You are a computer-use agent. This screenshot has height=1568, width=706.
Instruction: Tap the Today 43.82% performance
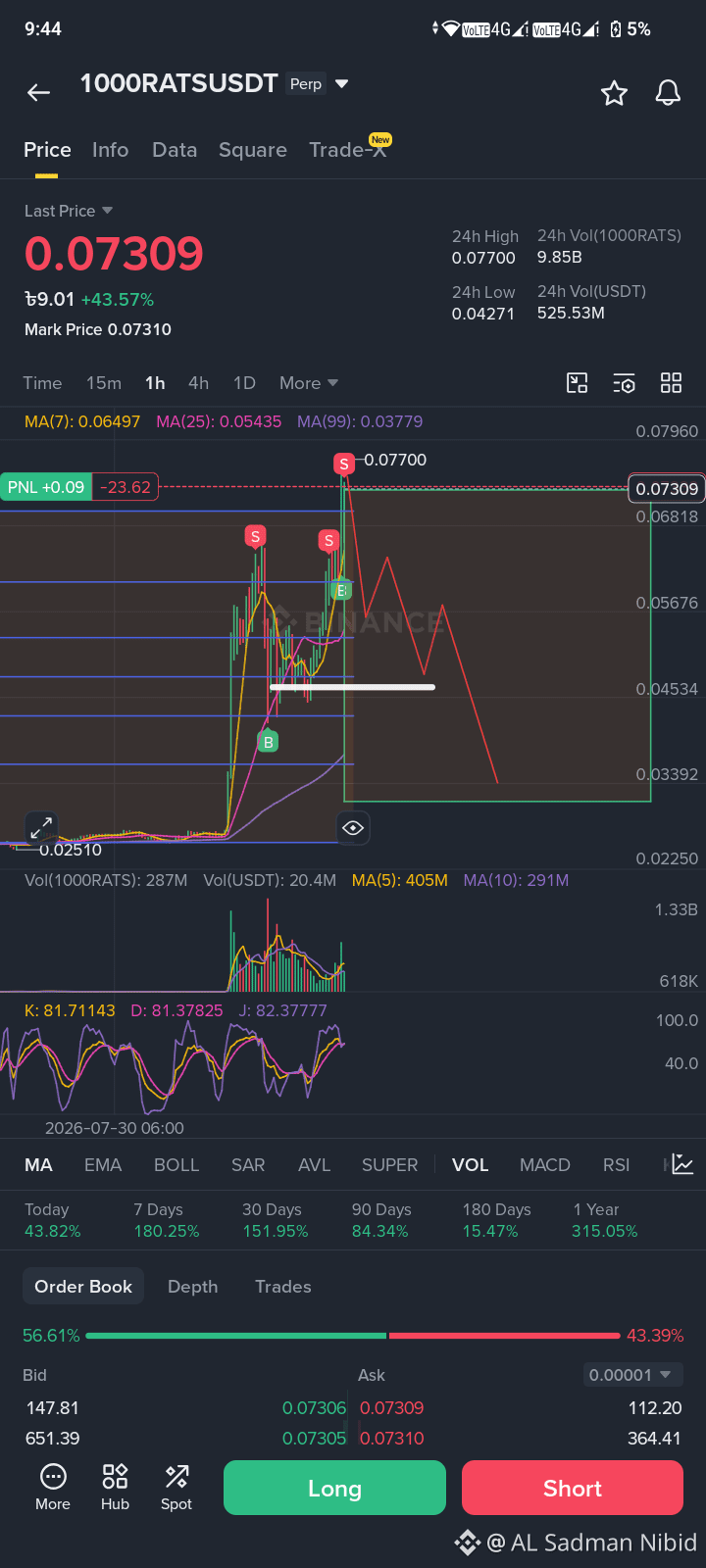53,1220
